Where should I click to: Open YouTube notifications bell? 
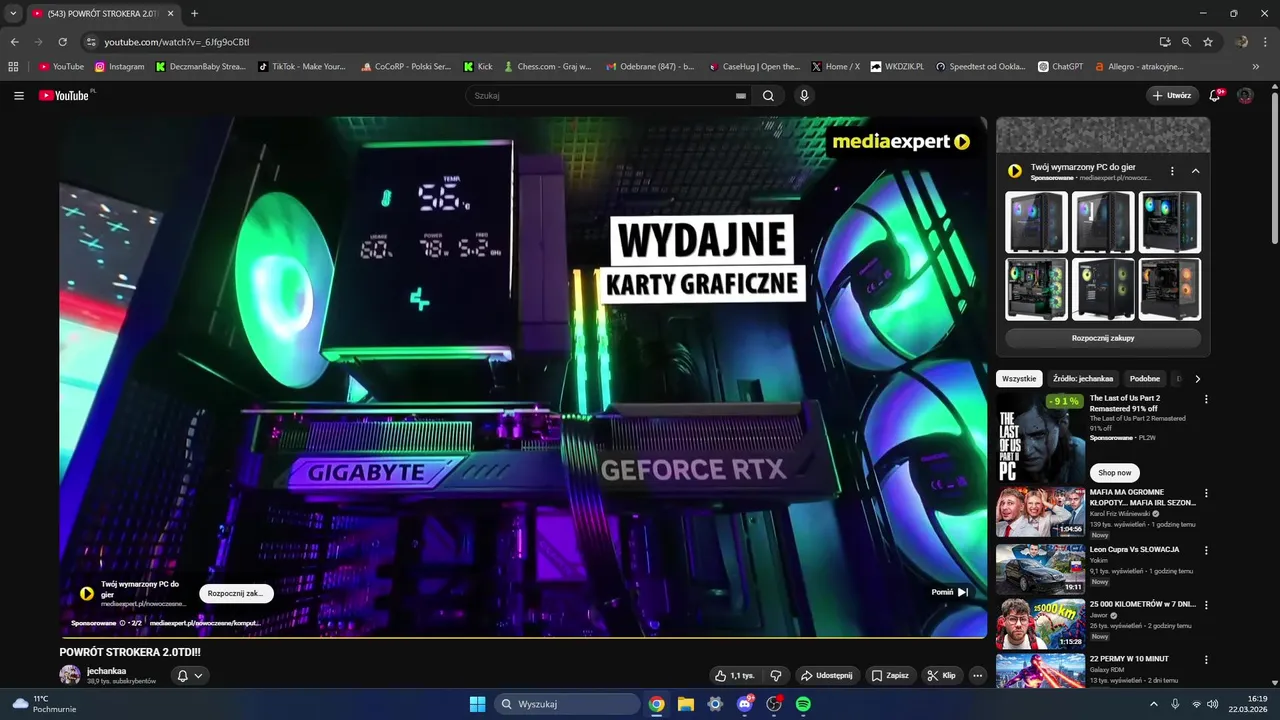pyautogui.click(x=1215, y=96)
